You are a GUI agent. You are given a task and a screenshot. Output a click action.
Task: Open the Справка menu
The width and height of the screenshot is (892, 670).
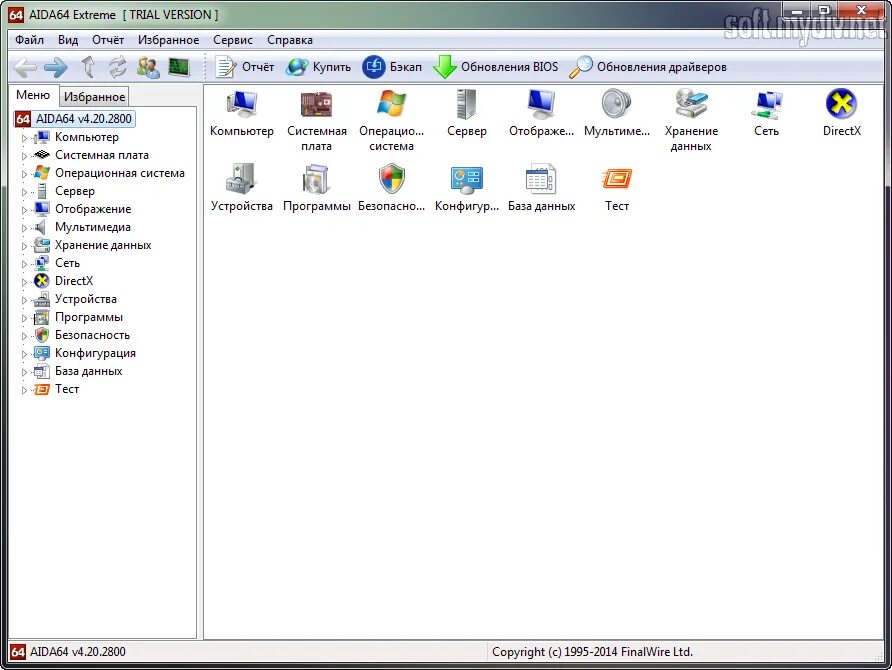(290, 40)
